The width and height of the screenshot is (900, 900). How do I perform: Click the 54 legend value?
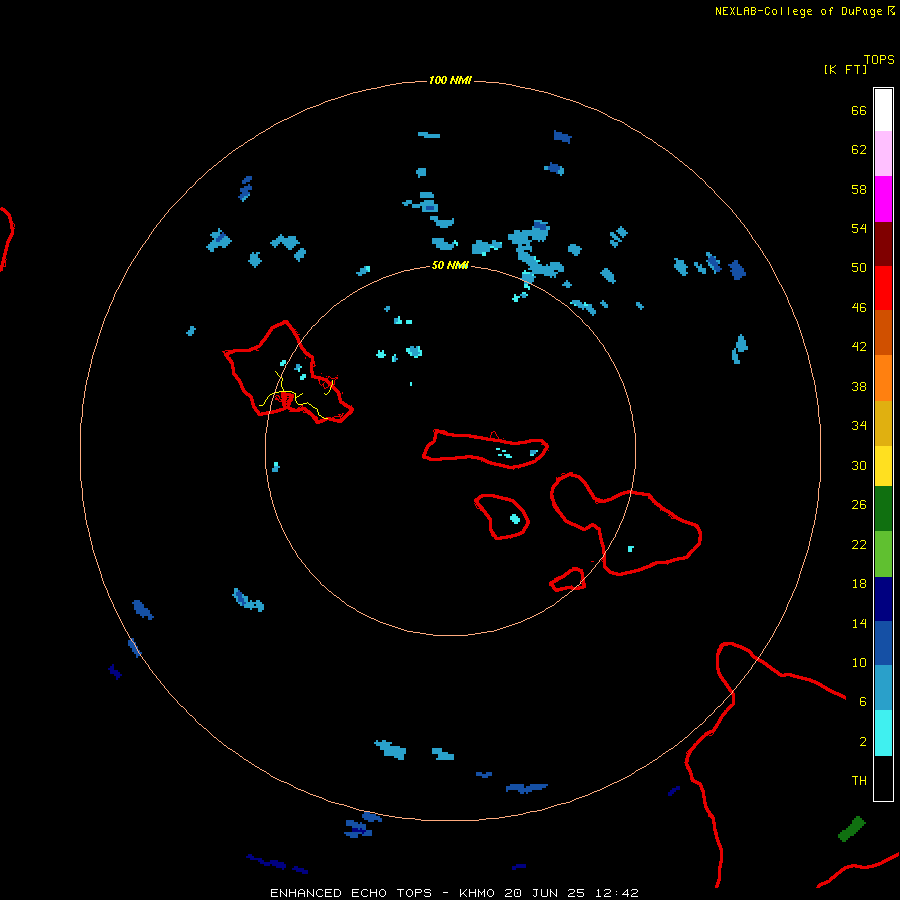(x=859, y=228)
